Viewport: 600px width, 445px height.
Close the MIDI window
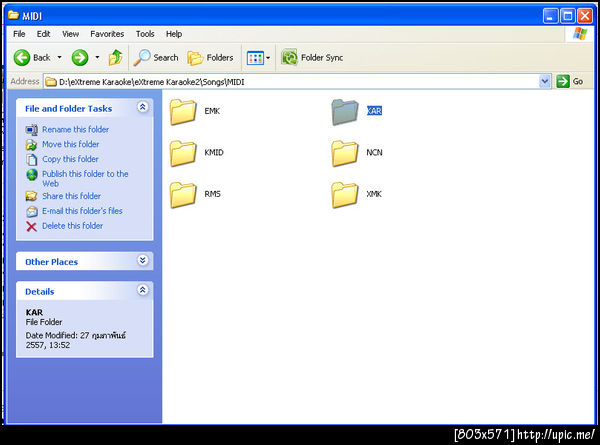[585, 16]
